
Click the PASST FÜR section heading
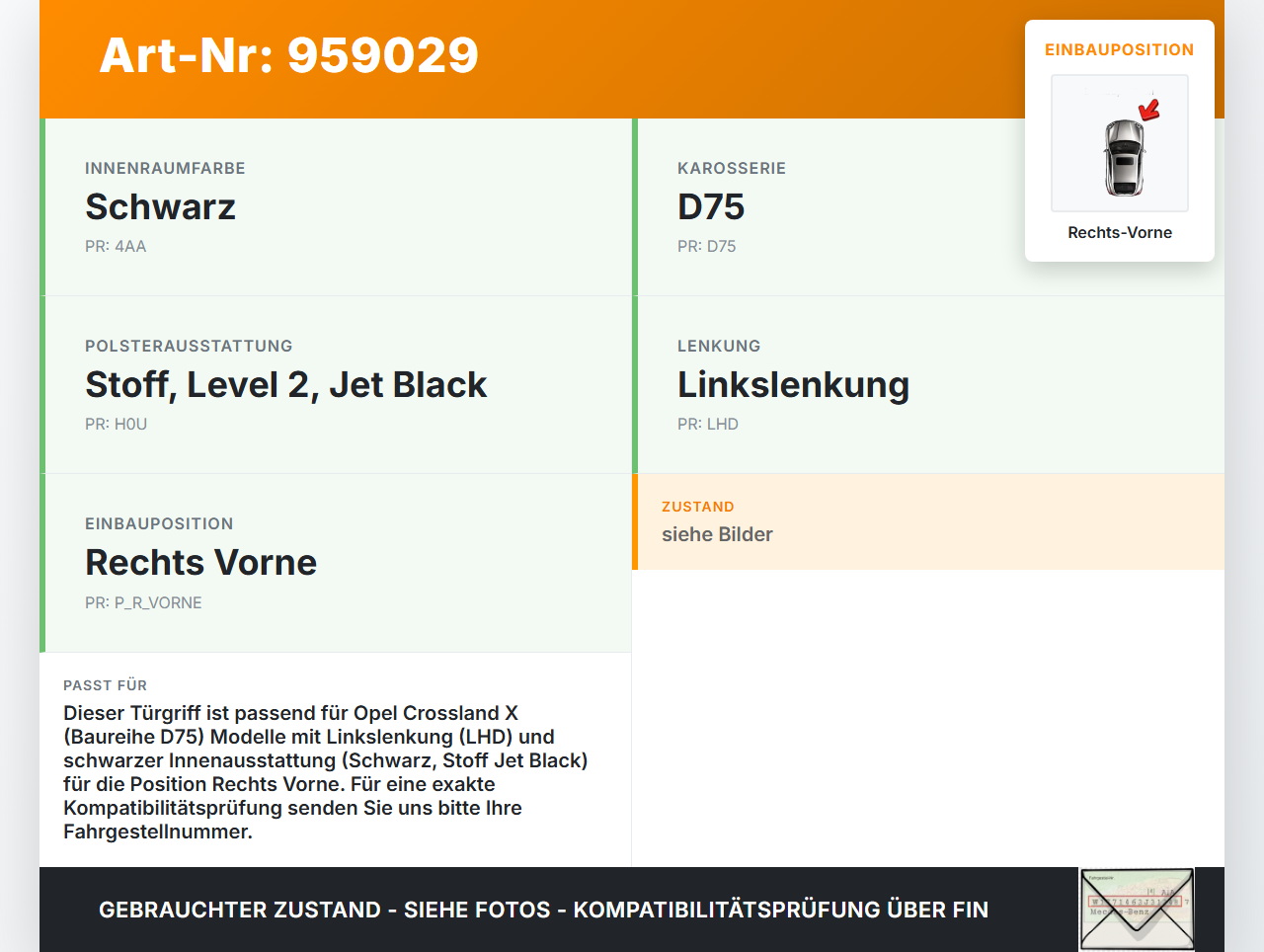coord(105,684)
